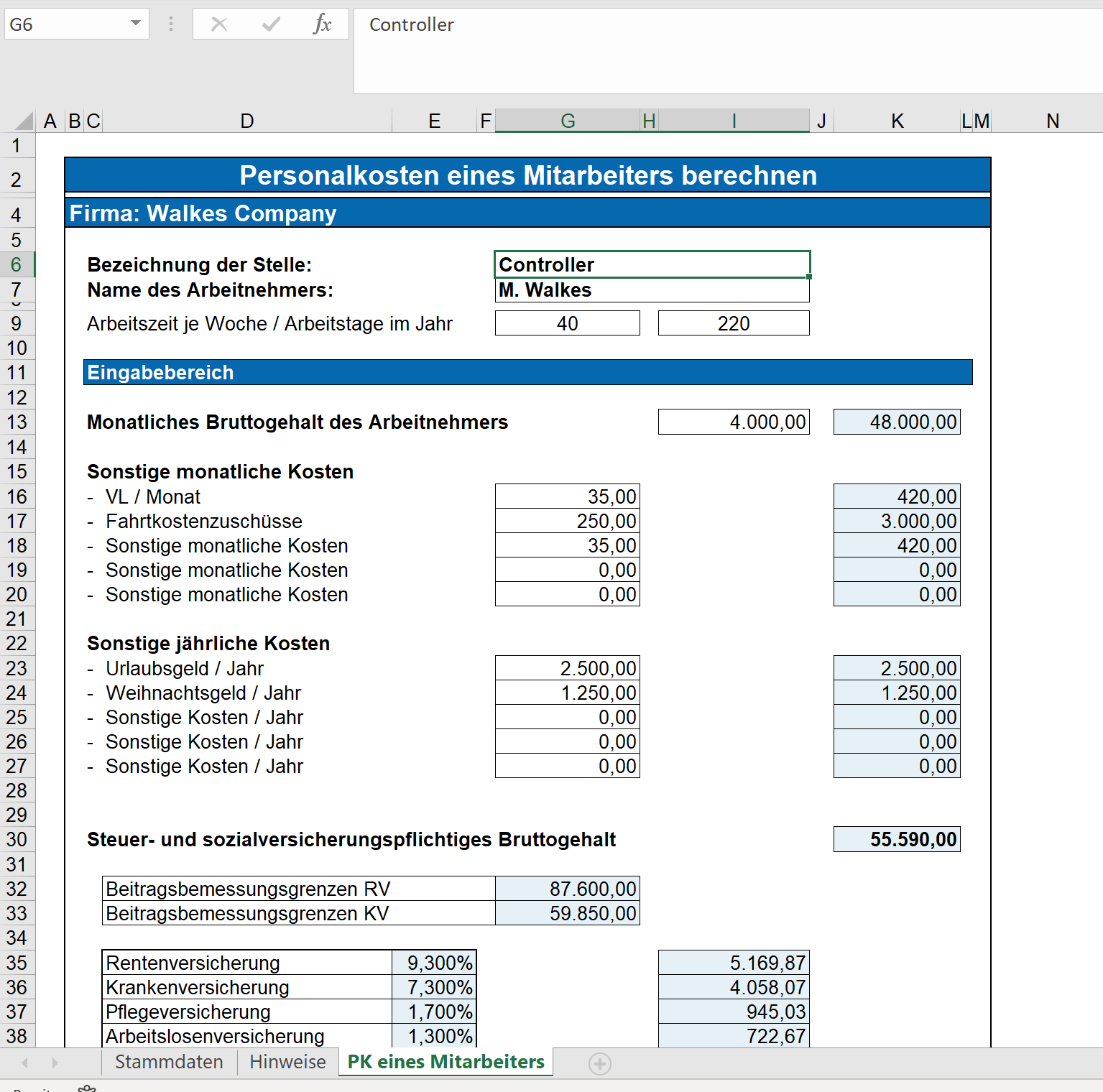Viewport: 1103px width, 1092px height.
Task: Select column D header
Action: [x=247, y=121]
